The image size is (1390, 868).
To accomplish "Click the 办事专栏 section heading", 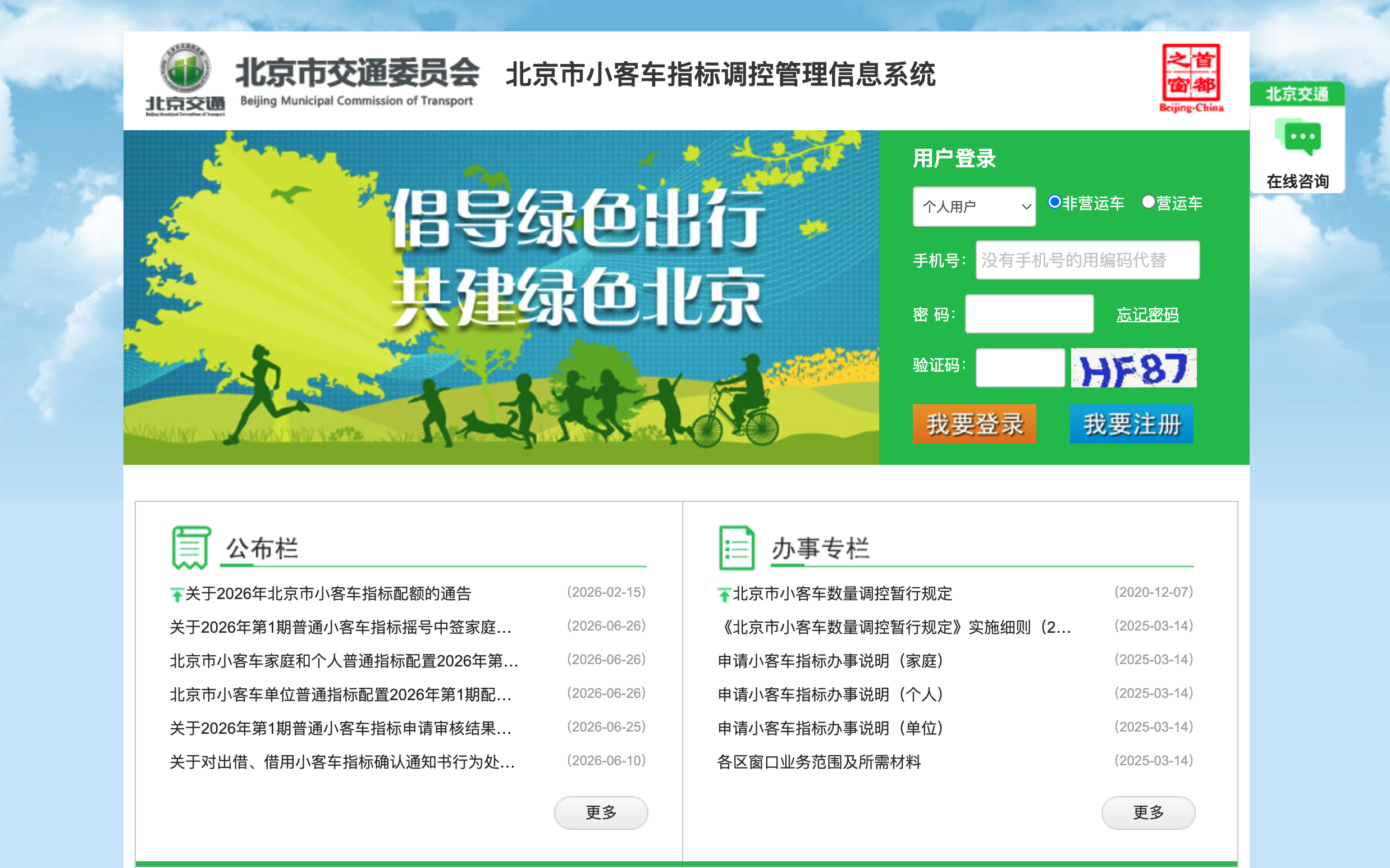I will (x=820, y=548).
